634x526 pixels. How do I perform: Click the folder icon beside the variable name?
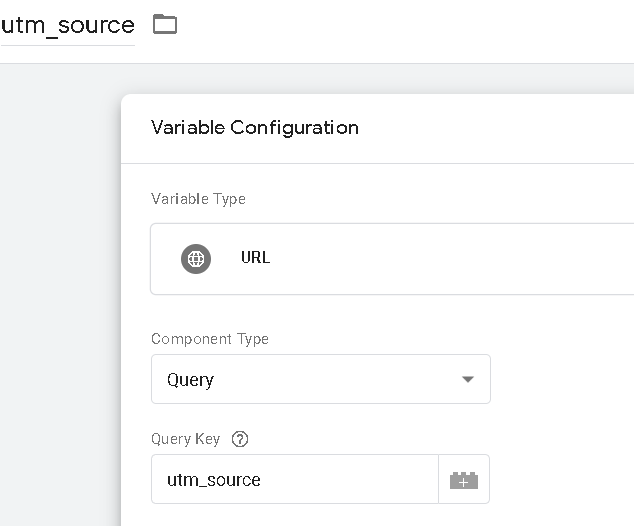tap(165, 24)
